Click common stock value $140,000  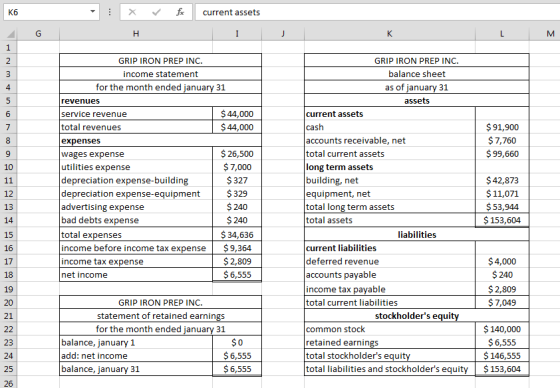[x=502, y=329]
